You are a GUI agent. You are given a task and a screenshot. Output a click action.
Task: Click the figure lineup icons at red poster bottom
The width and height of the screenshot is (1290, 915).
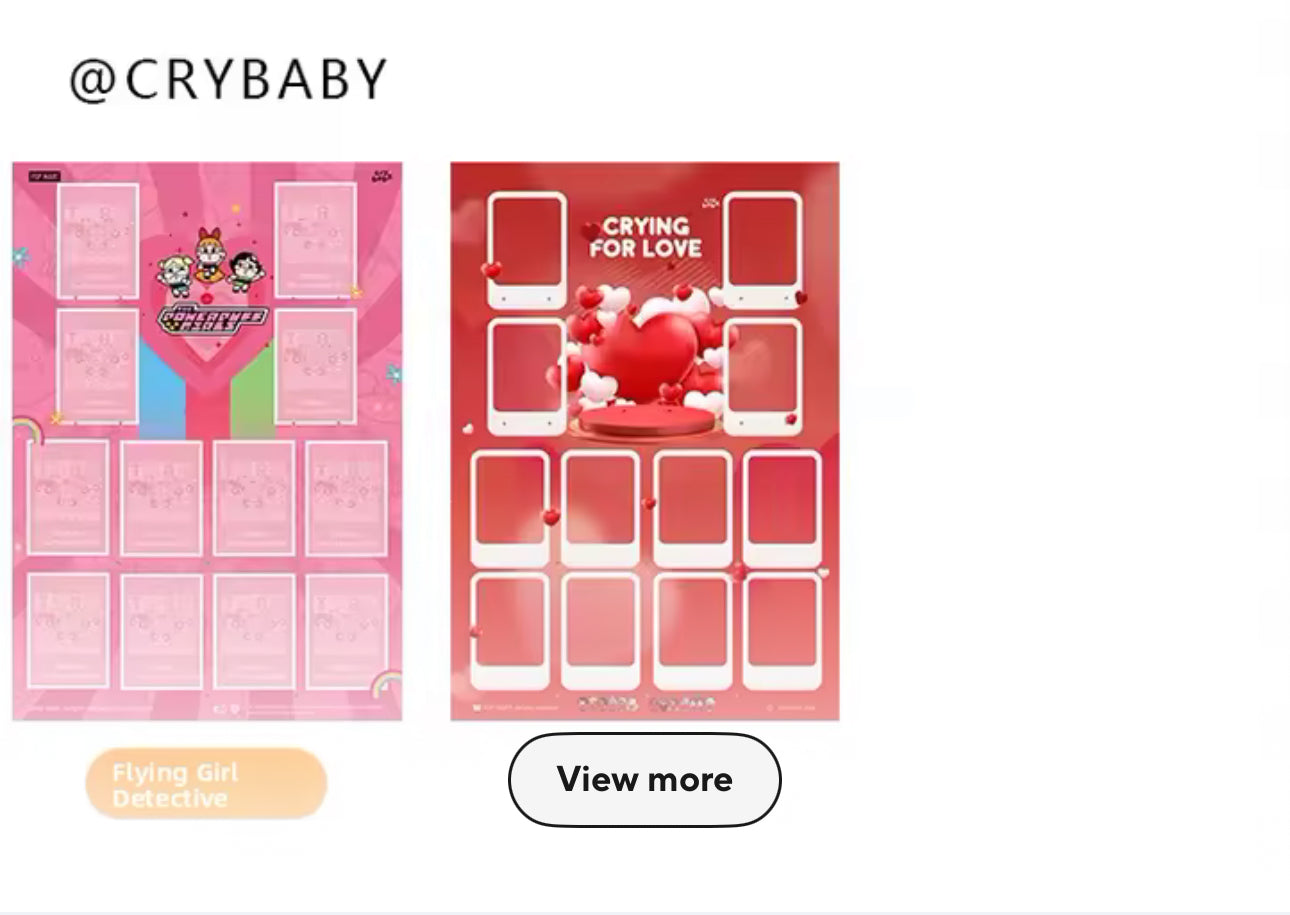point(646,705)
